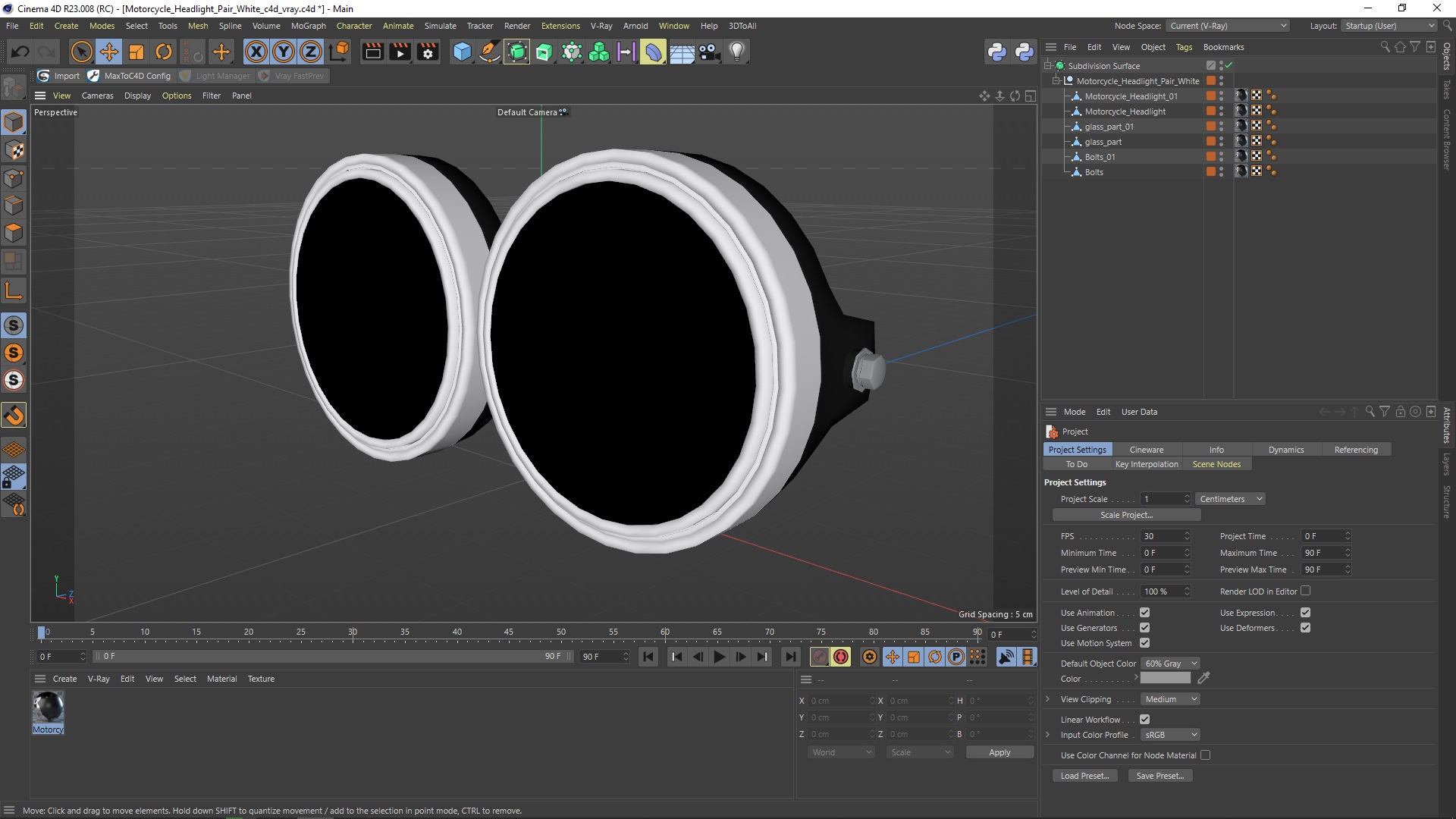Switch to Texture mode icon

point(14,150)
